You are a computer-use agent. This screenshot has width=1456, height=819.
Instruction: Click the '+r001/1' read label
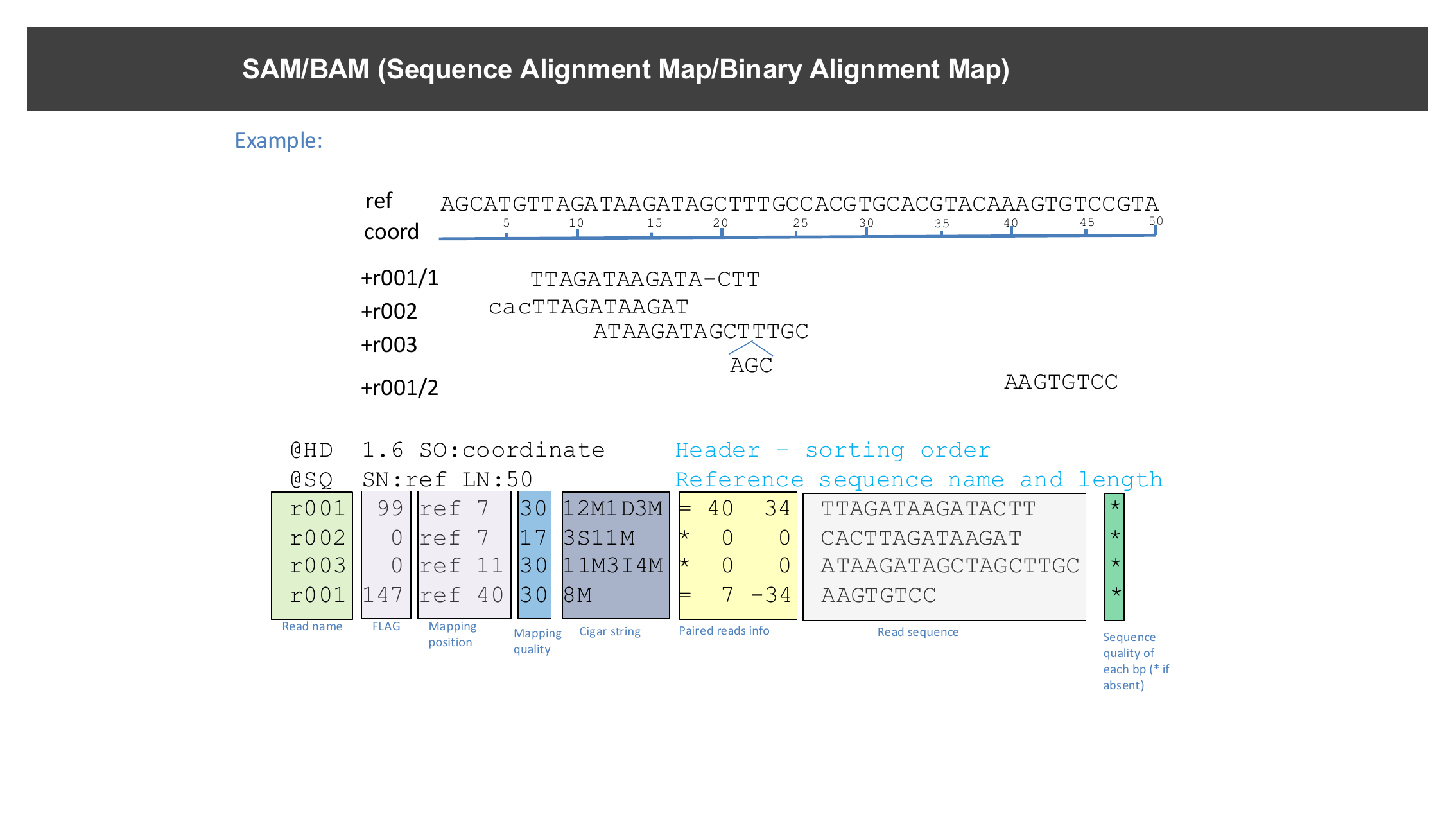tap(399, 278)
